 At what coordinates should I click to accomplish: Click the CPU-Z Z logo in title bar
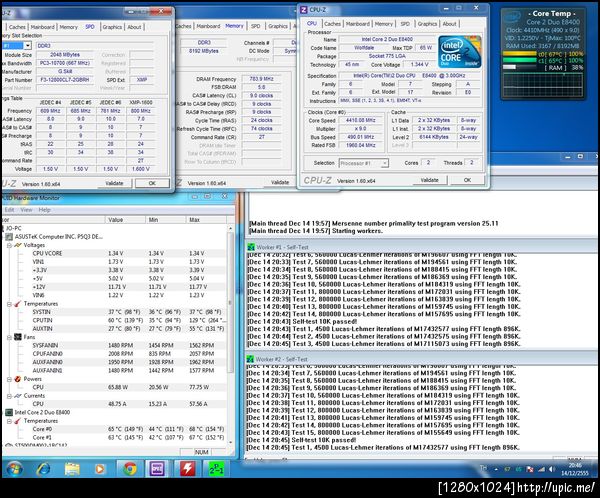303,10
